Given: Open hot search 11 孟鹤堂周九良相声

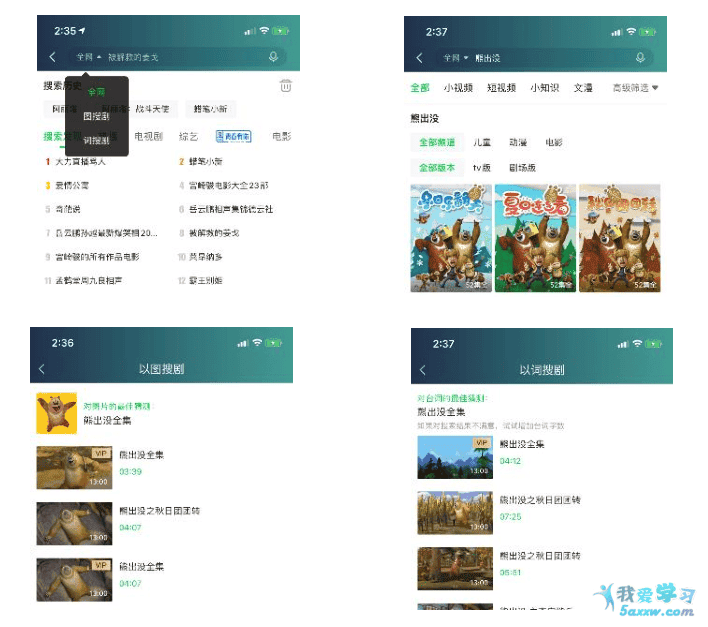Looking at the screenshot, I should tap(84, 280).
